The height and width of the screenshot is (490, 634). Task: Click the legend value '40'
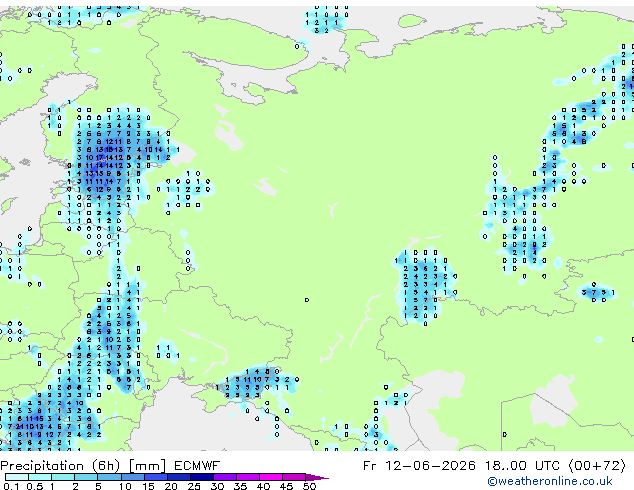263,486
